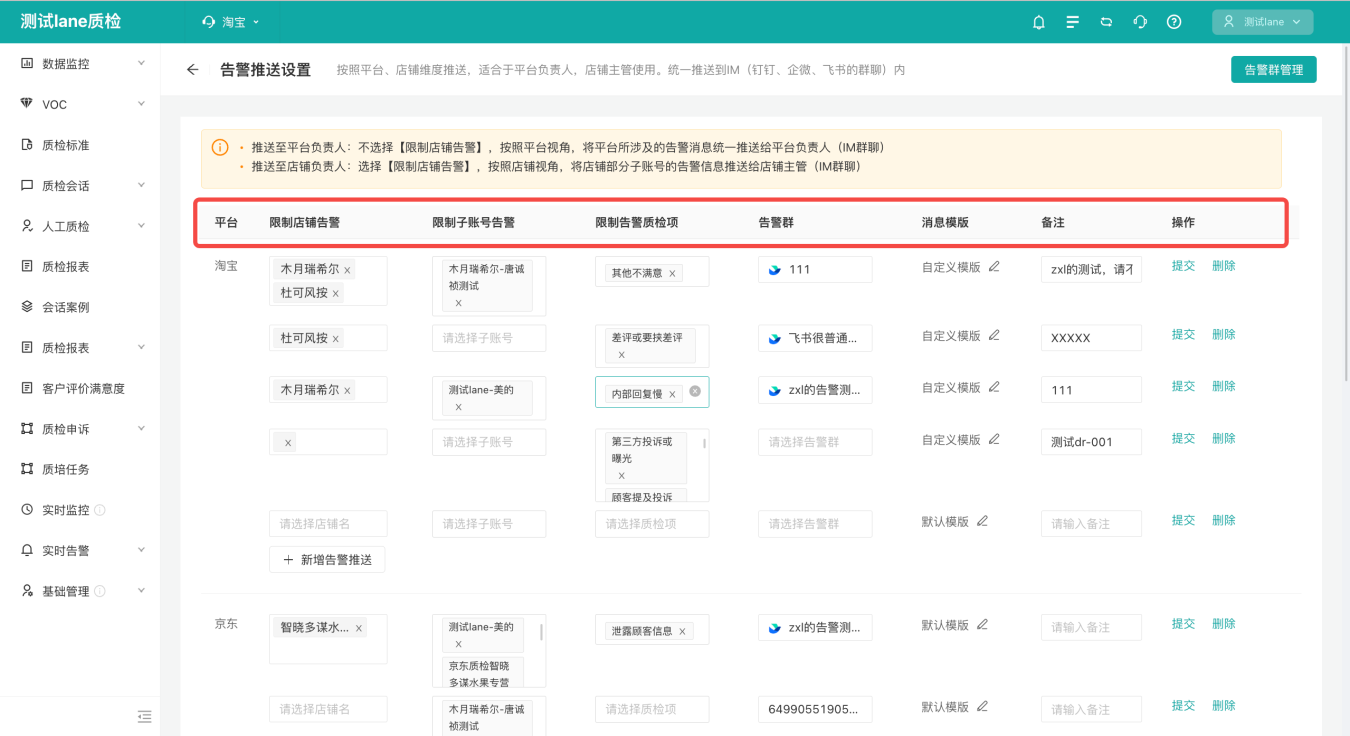Open the alarm group select showing 111 with Feishu icon
The image size is (1350, 736).
[x=815, y=270]
